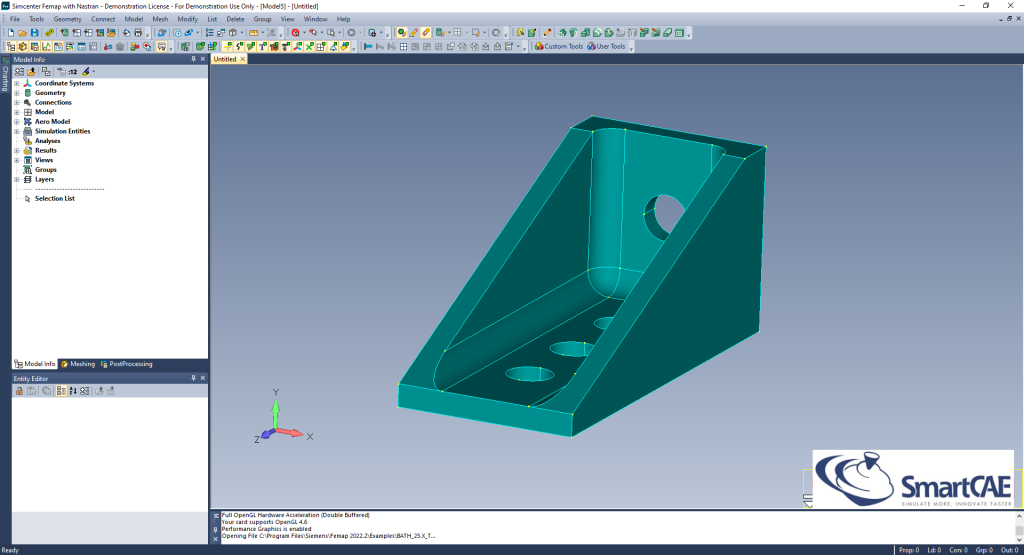Open the Help menu
This screenshot has width=1024, height=555.
click(x=344, y=19)
